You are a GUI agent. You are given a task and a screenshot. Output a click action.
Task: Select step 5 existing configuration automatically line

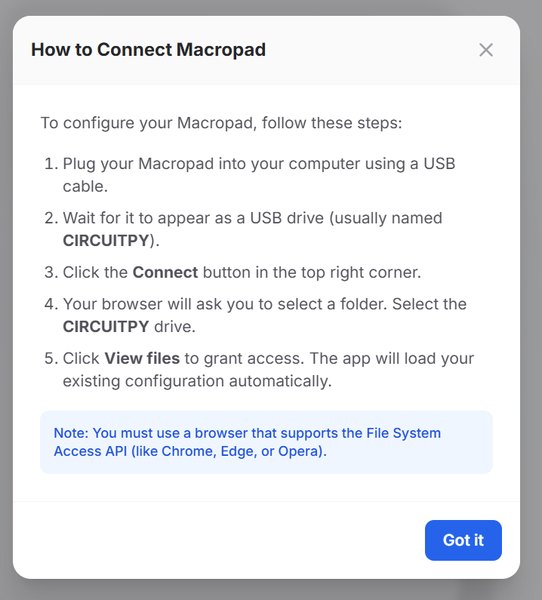[197, 381]
